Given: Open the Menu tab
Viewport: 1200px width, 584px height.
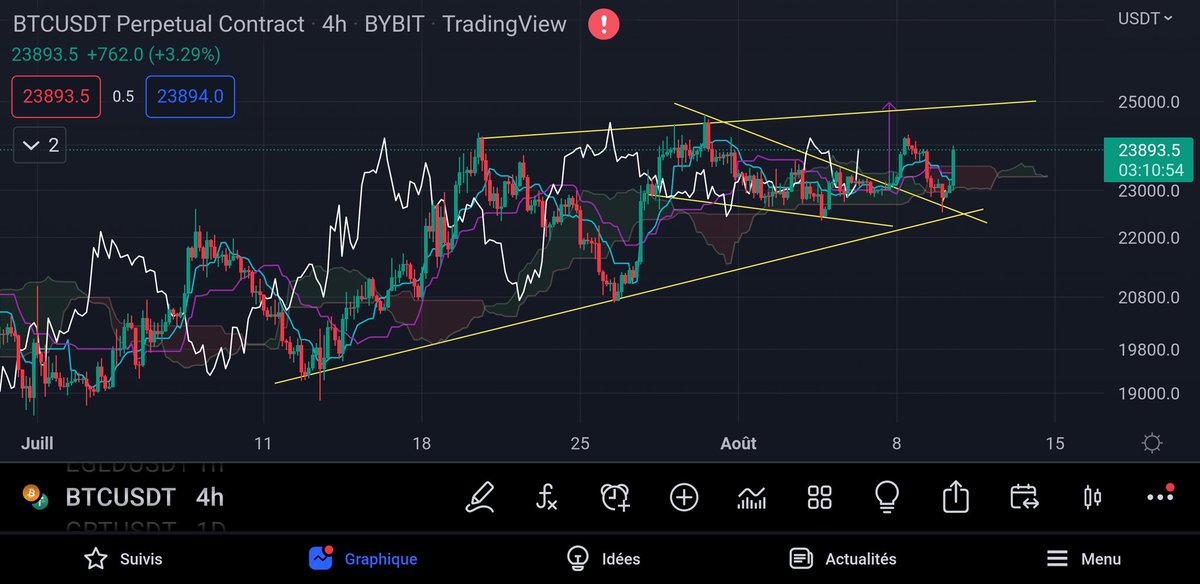Looking at the screenshot, I should pos(1083,559).
